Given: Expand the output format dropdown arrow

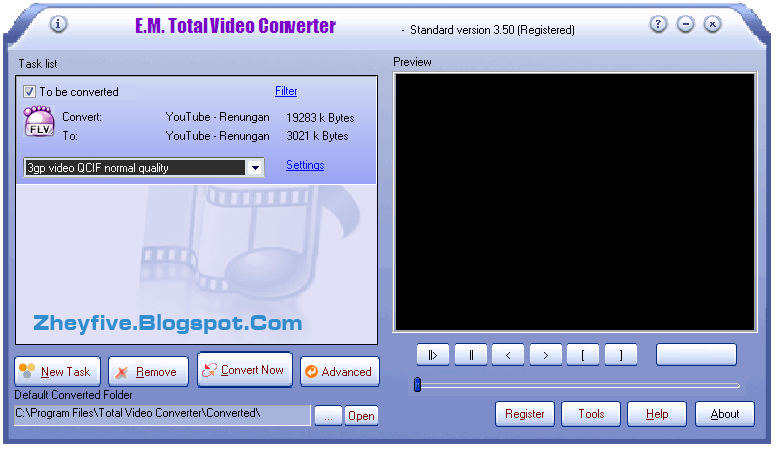Looking at the screenshot, I should click(x=255, y=168).
